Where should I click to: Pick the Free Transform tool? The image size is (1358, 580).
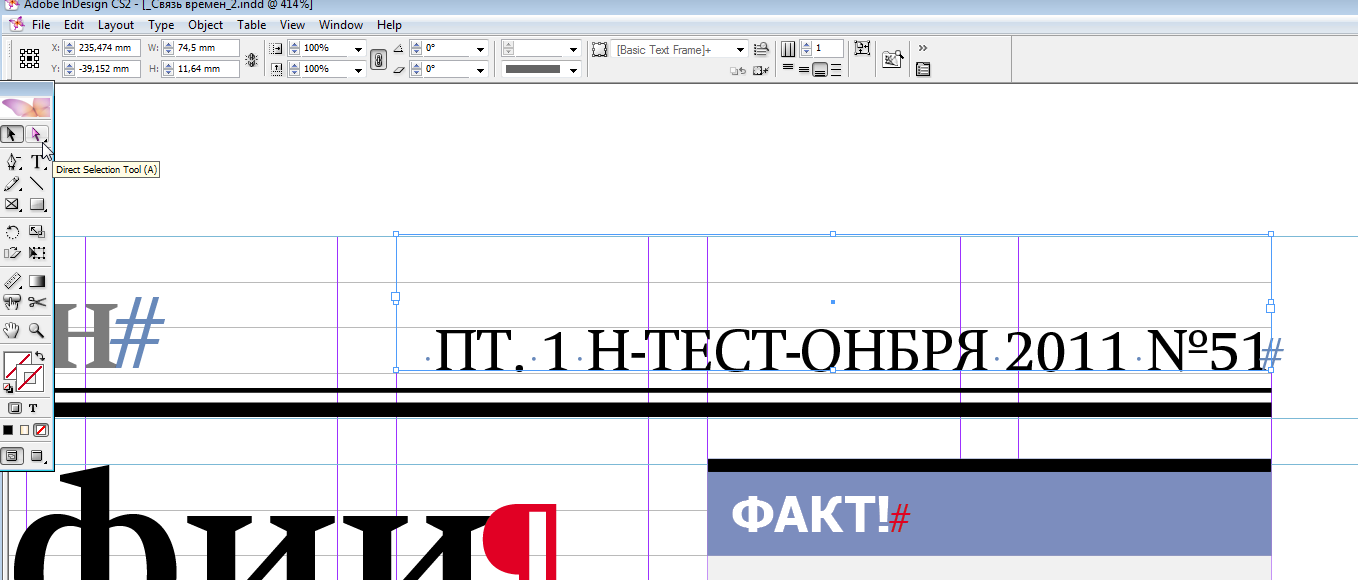[37, 253]
